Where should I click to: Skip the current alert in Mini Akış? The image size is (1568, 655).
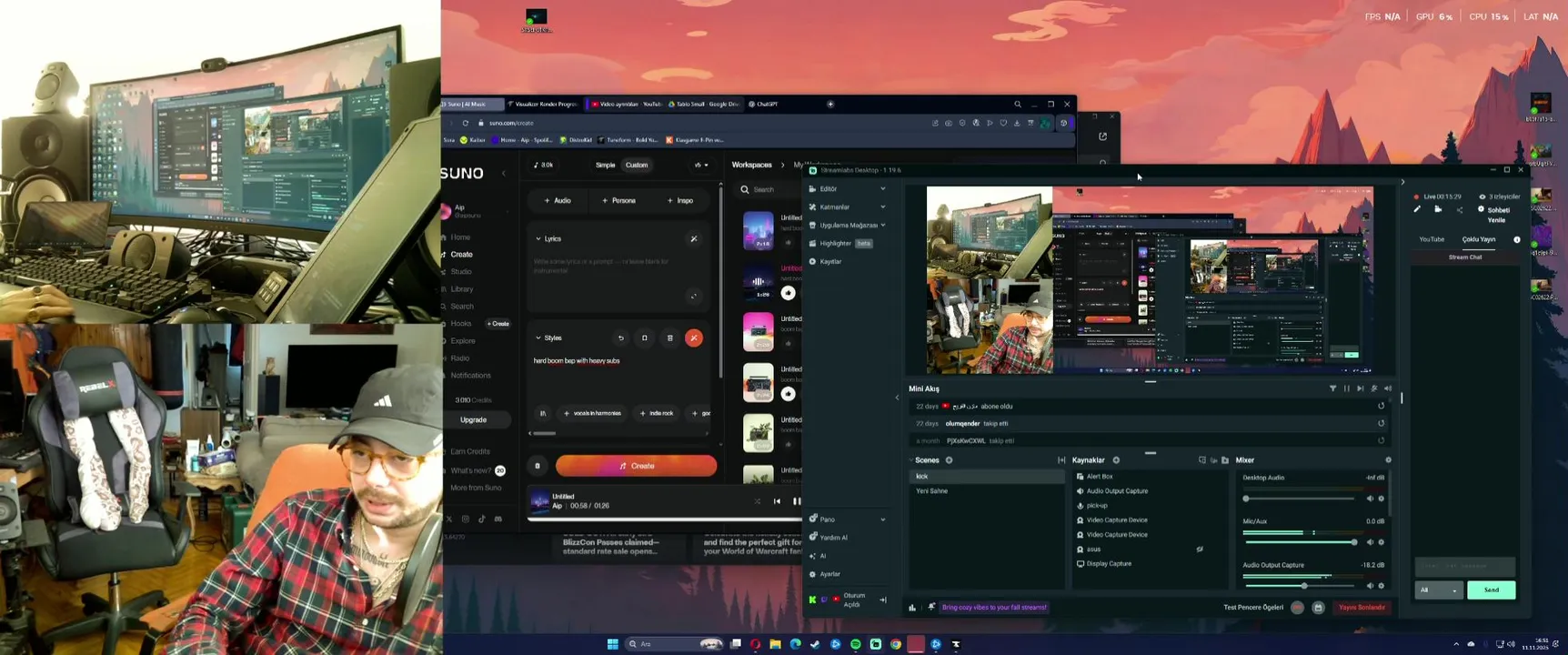tap(1361, 388)
